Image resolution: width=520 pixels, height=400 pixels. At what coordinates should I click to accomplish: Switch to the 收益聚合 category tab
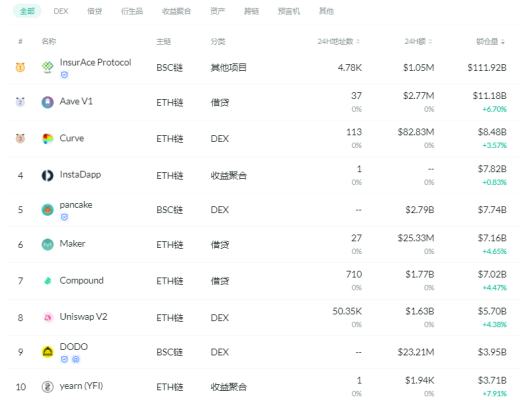click(176, 11)
